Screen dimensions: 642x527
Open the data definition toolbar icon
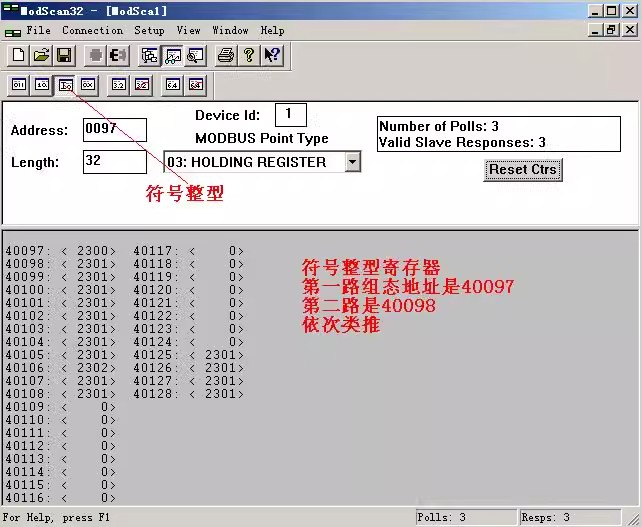(x=149, y=55)
